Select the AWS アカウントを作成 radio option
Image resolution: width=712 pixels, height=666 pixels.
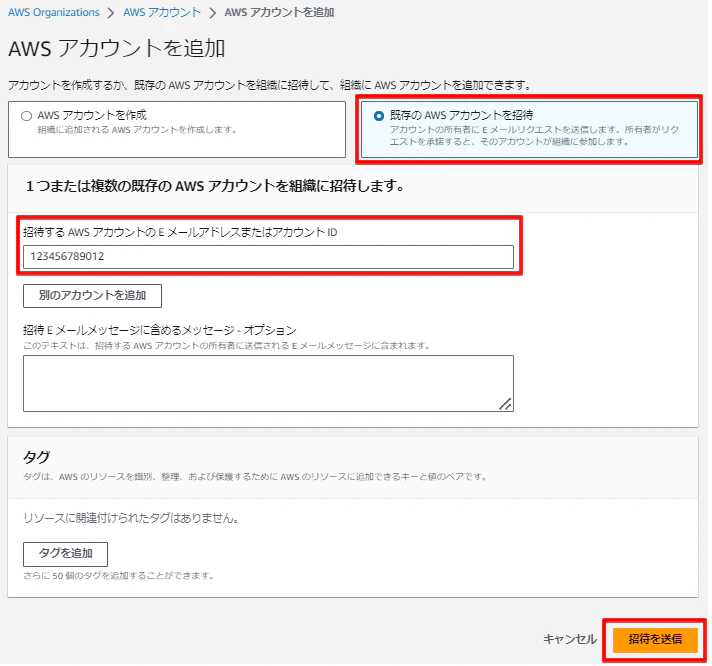[26, 116]
